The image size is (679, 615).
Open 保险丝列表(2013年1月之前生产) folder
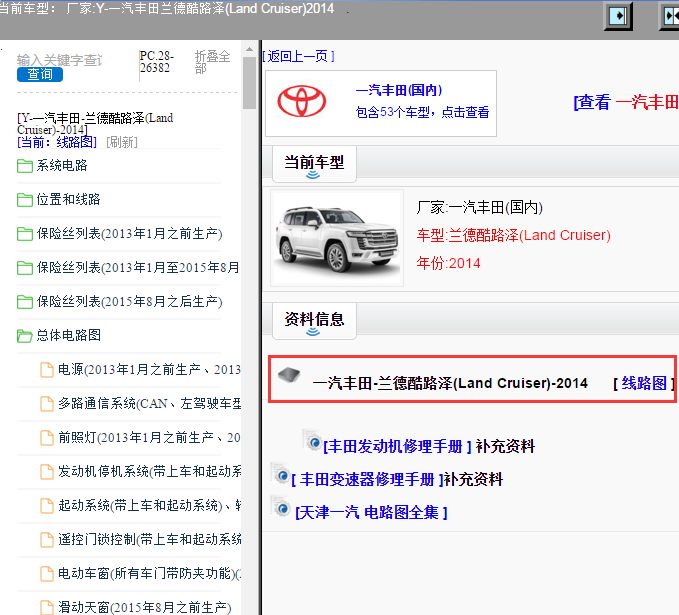point(129,233)
